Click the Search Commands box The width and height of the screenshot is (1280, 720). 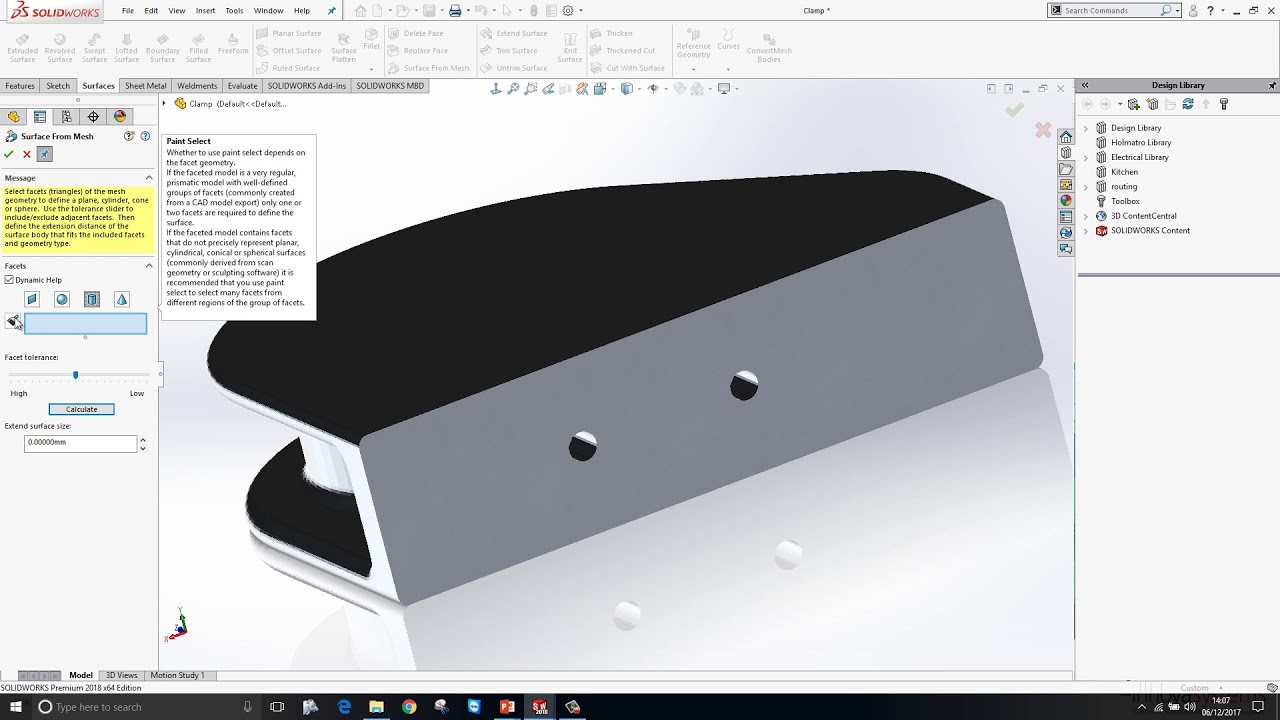pyautogui.click(x=1110, y=10)
